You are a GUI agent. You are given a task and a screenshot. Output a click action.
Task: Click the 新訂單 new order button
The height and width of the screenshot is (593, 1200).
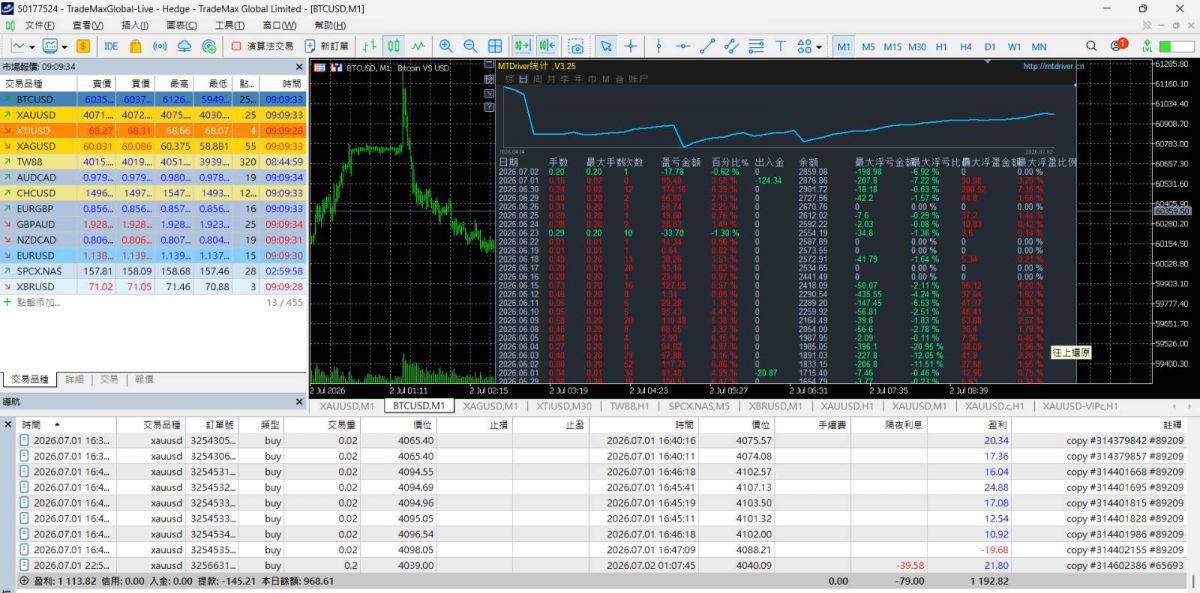[327, 46]
